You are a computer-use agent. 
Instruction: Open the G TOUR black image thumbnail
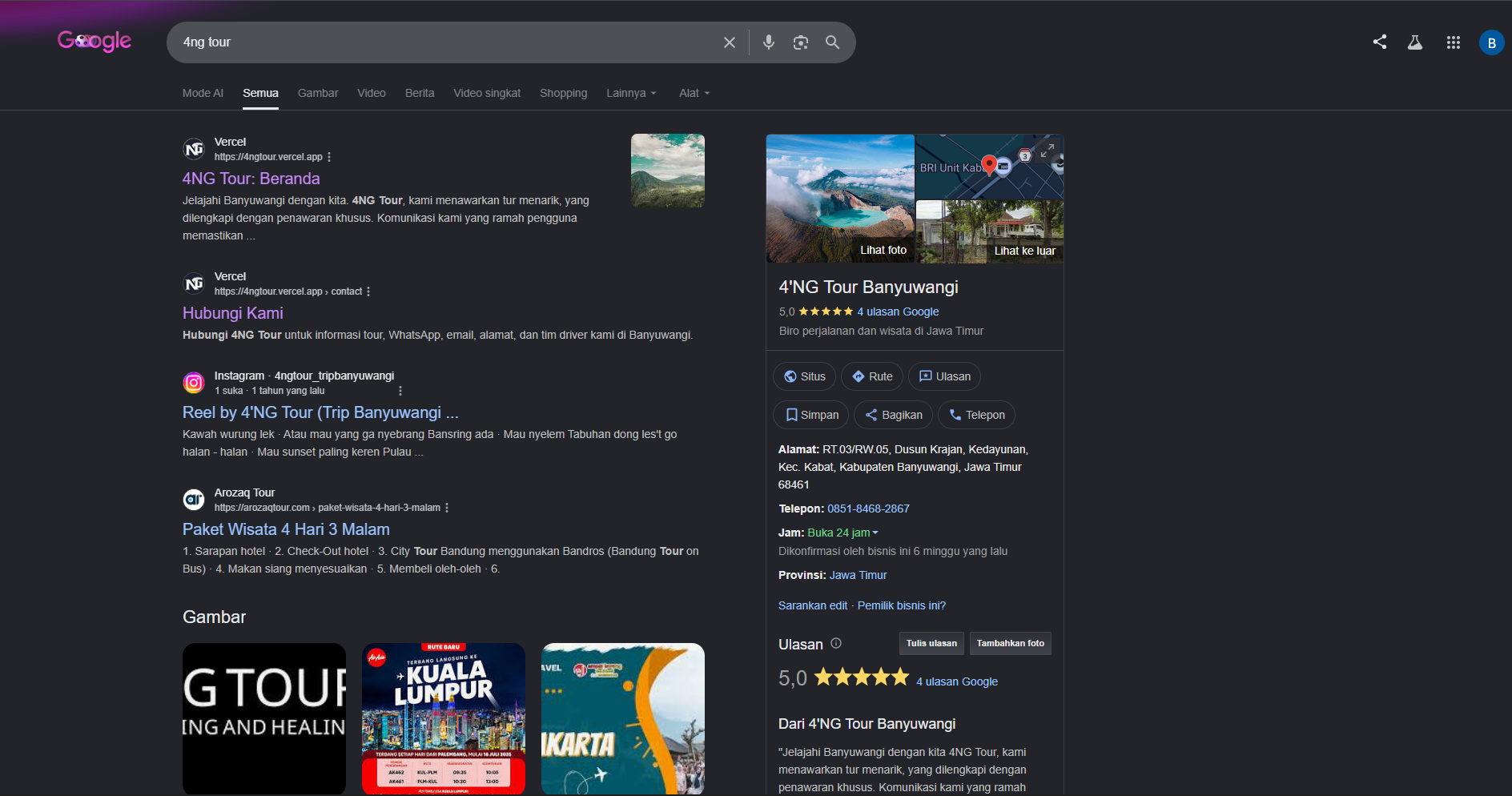click(264, 718)
